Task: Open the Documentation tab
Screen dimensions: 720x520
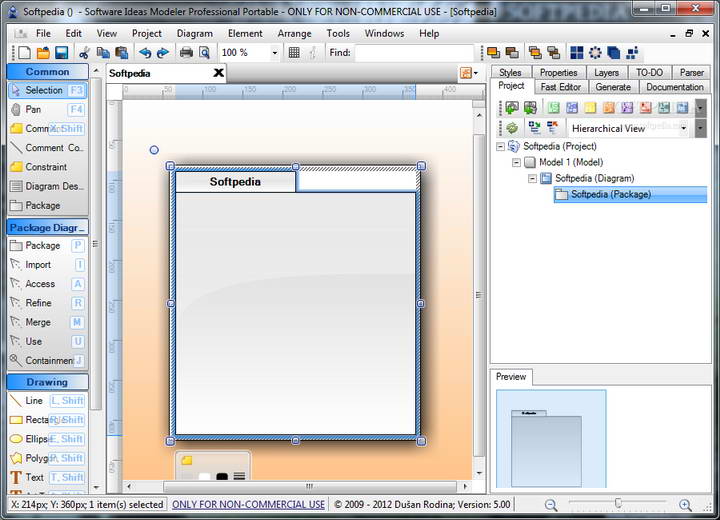Action: 675,87
